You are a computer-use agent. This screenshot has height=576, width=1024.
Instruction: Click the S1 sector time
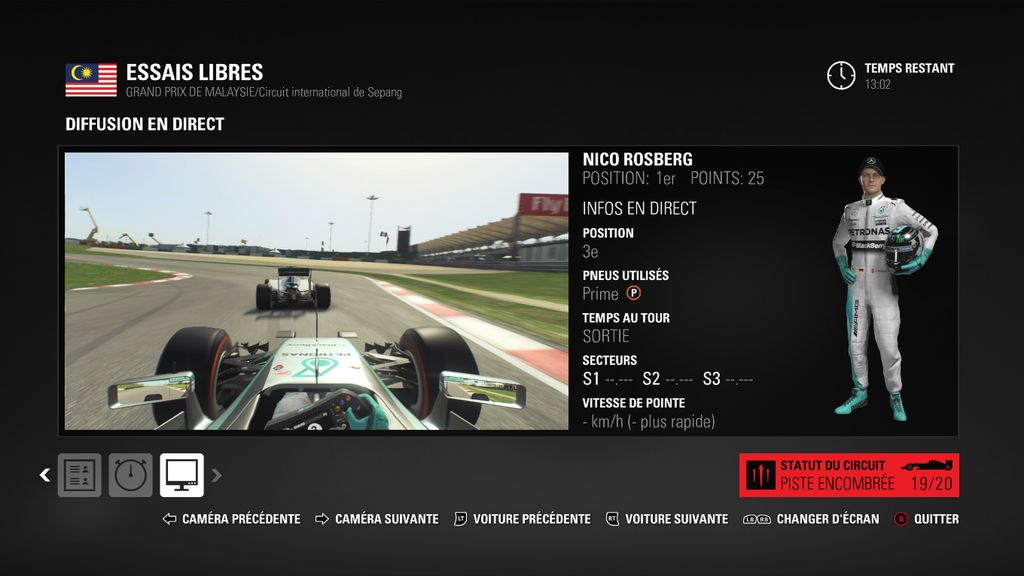point(607,379)
